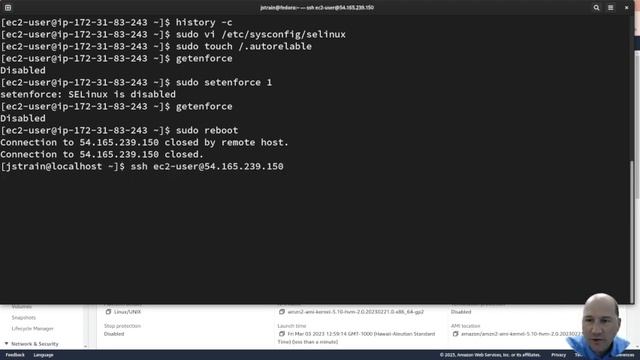Click the AMI location label in AWS console
The width and height of the screenshot is (640, 360).
[x=466, y=326]
